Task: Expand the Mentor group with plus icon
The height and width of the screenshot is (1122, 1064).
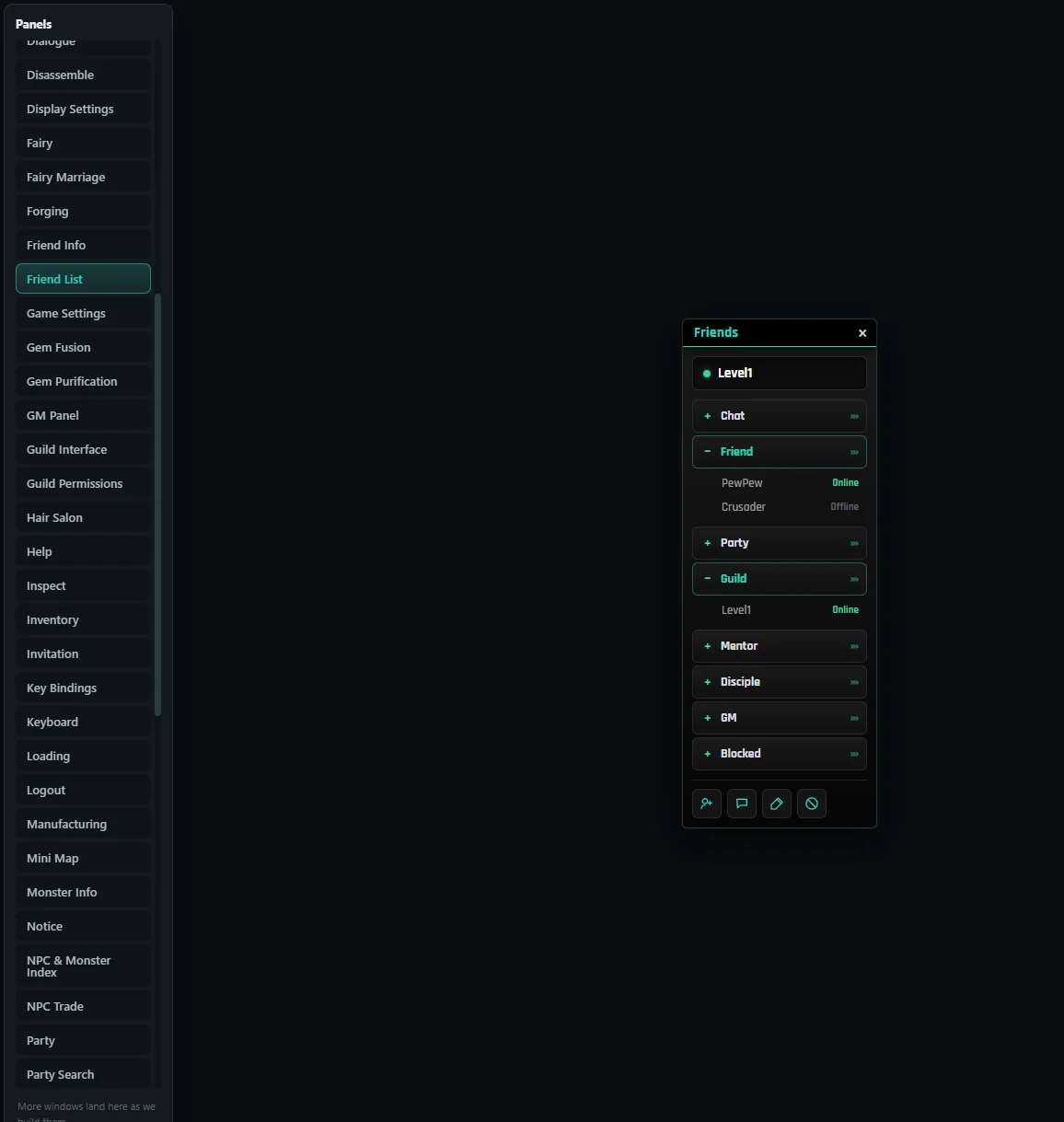Action: 707,646
